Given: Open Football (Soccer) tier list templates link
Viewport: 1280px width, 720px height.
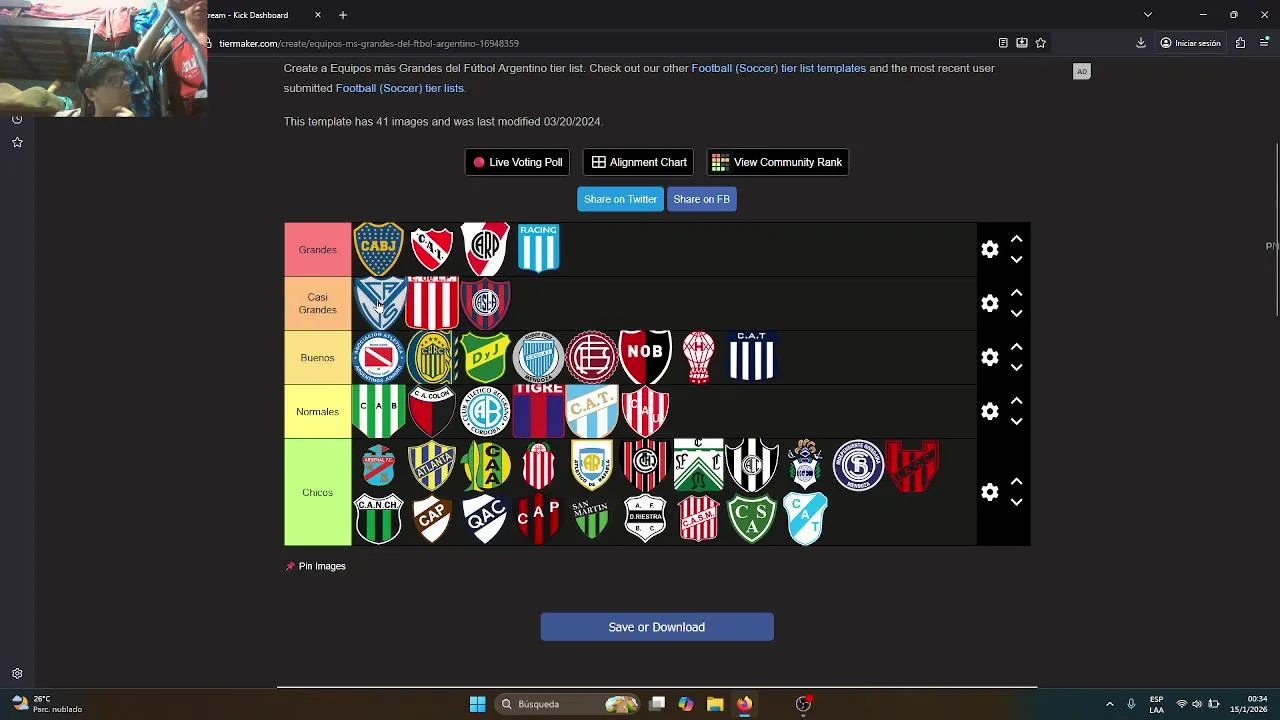Looking at the screenshot, I should click(779, 68).
